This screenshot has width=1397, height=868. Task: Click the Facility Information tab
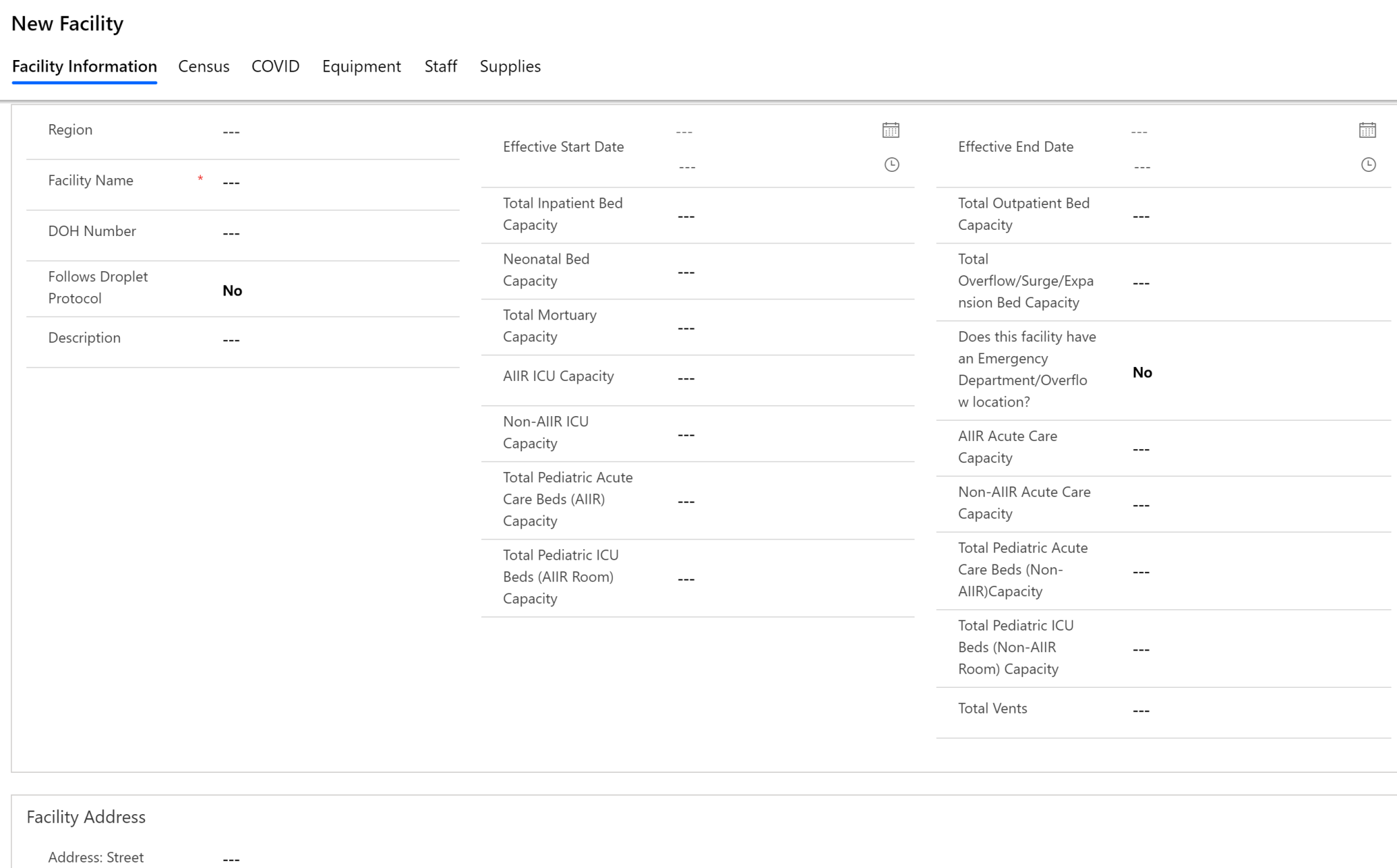84,66
